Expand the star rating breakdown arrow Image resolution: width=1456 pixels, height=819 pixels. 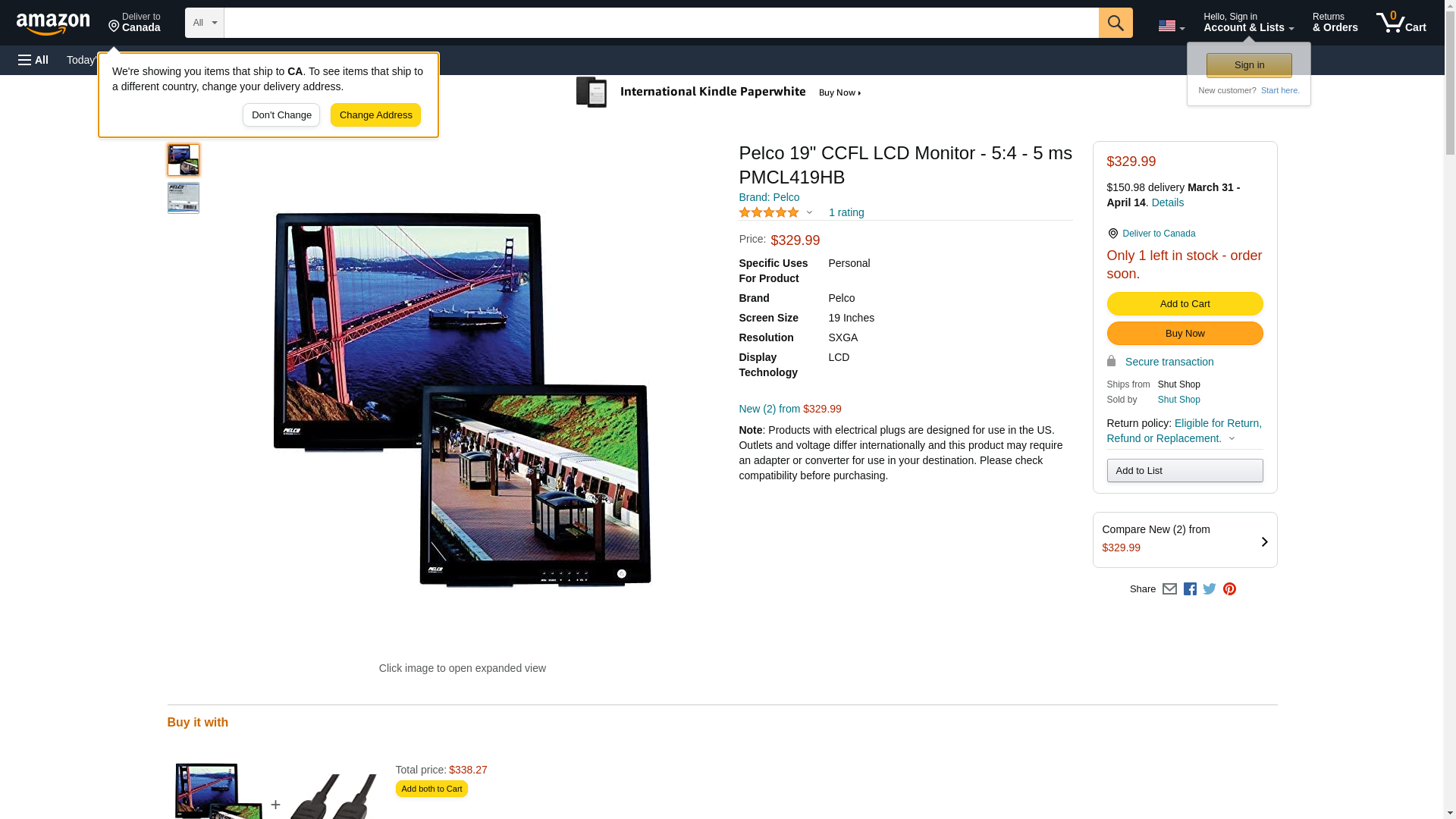(x=809, y=213)
